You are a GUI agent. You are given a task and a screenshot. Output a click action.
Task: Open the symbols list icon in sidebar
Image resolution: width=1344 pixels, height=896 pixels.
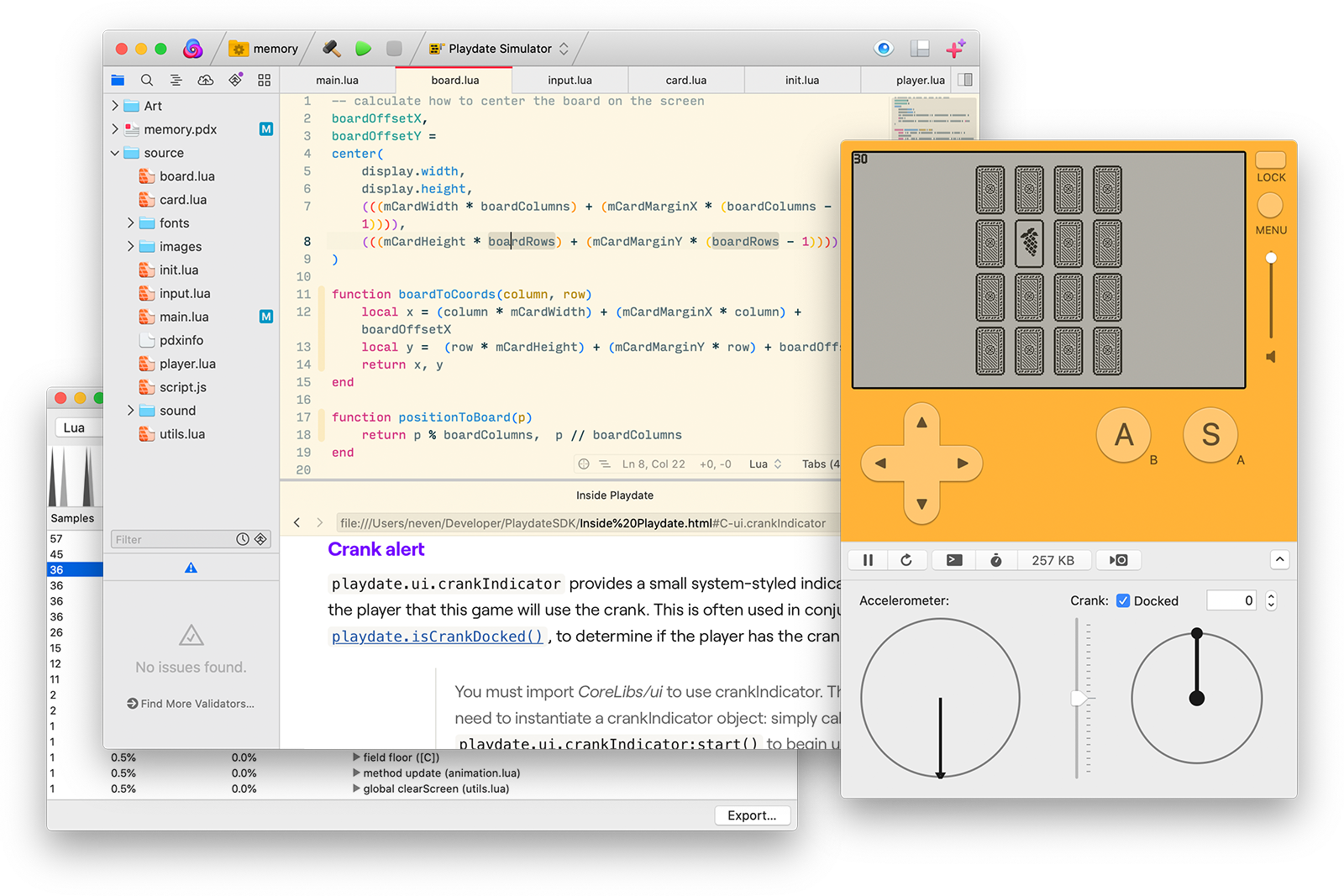176,80
